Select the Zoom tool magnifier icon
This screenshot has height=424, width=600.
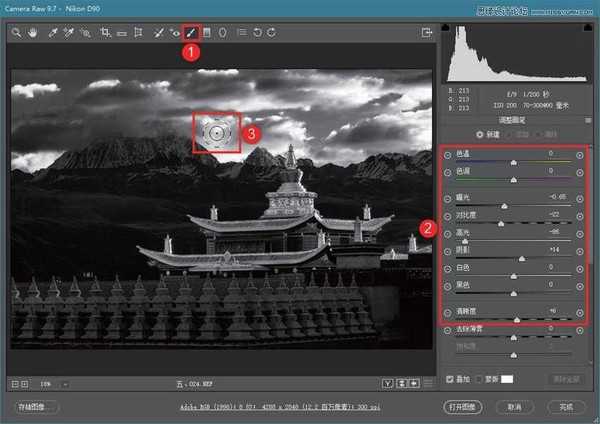pos(17,33)
